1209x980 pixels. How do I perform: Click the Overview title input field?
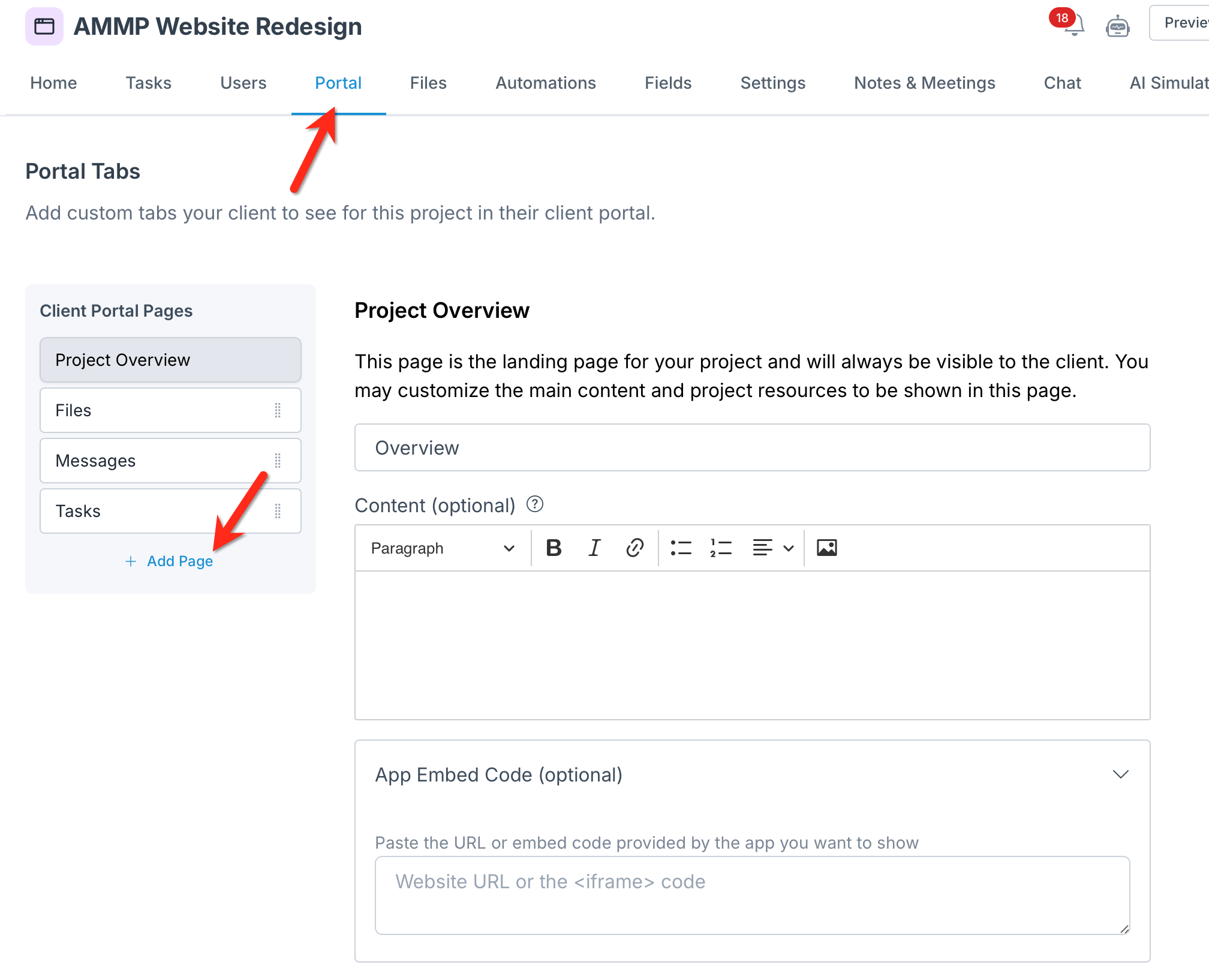pos(752,448)
